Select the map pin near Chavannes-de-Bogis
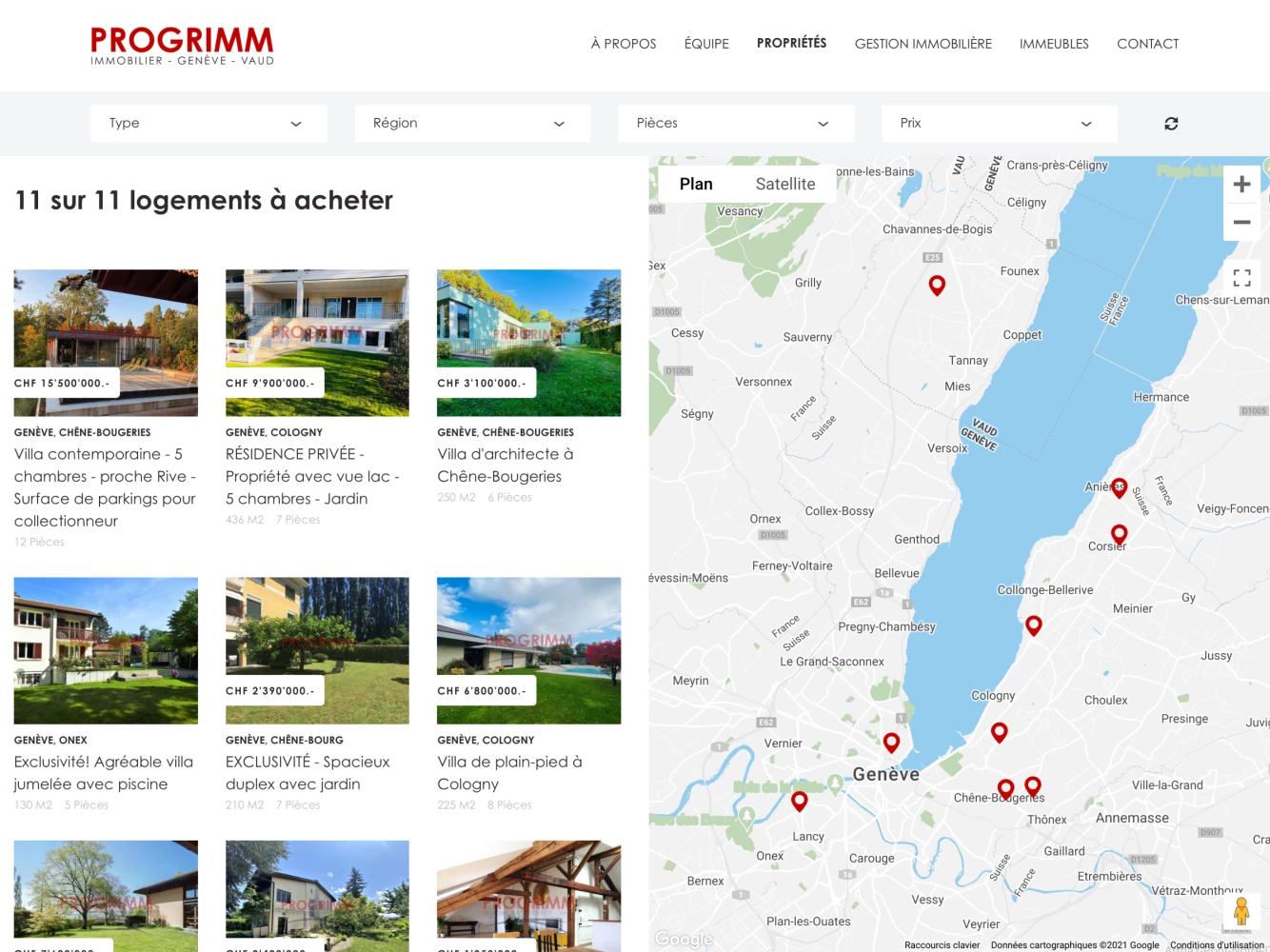Viewport: 1270px width, 952px height. click(937, 286)
